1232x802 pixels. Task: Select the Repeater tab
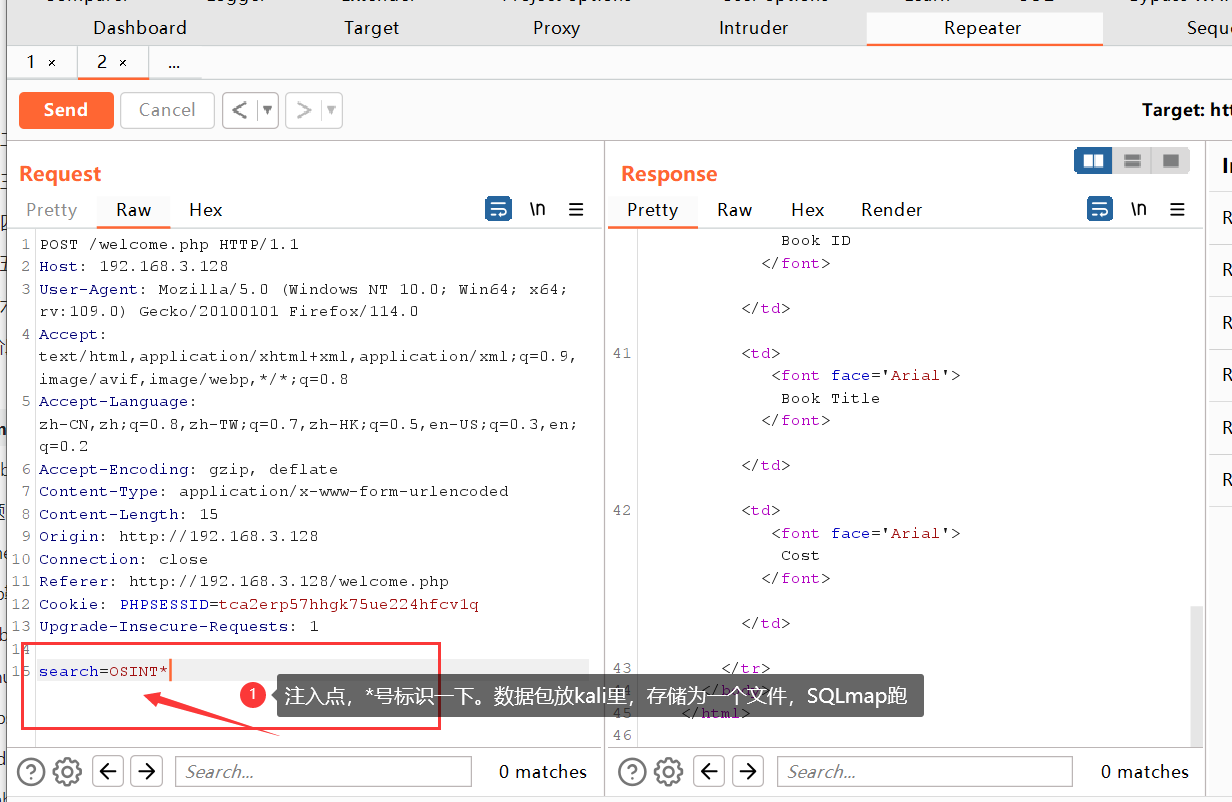983,28
